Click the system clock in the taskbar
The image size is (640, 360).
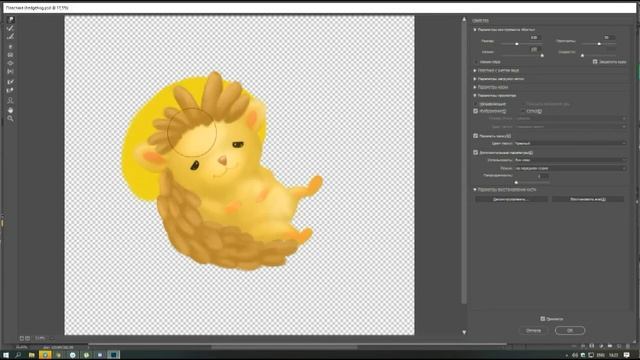tap(613, 356)
